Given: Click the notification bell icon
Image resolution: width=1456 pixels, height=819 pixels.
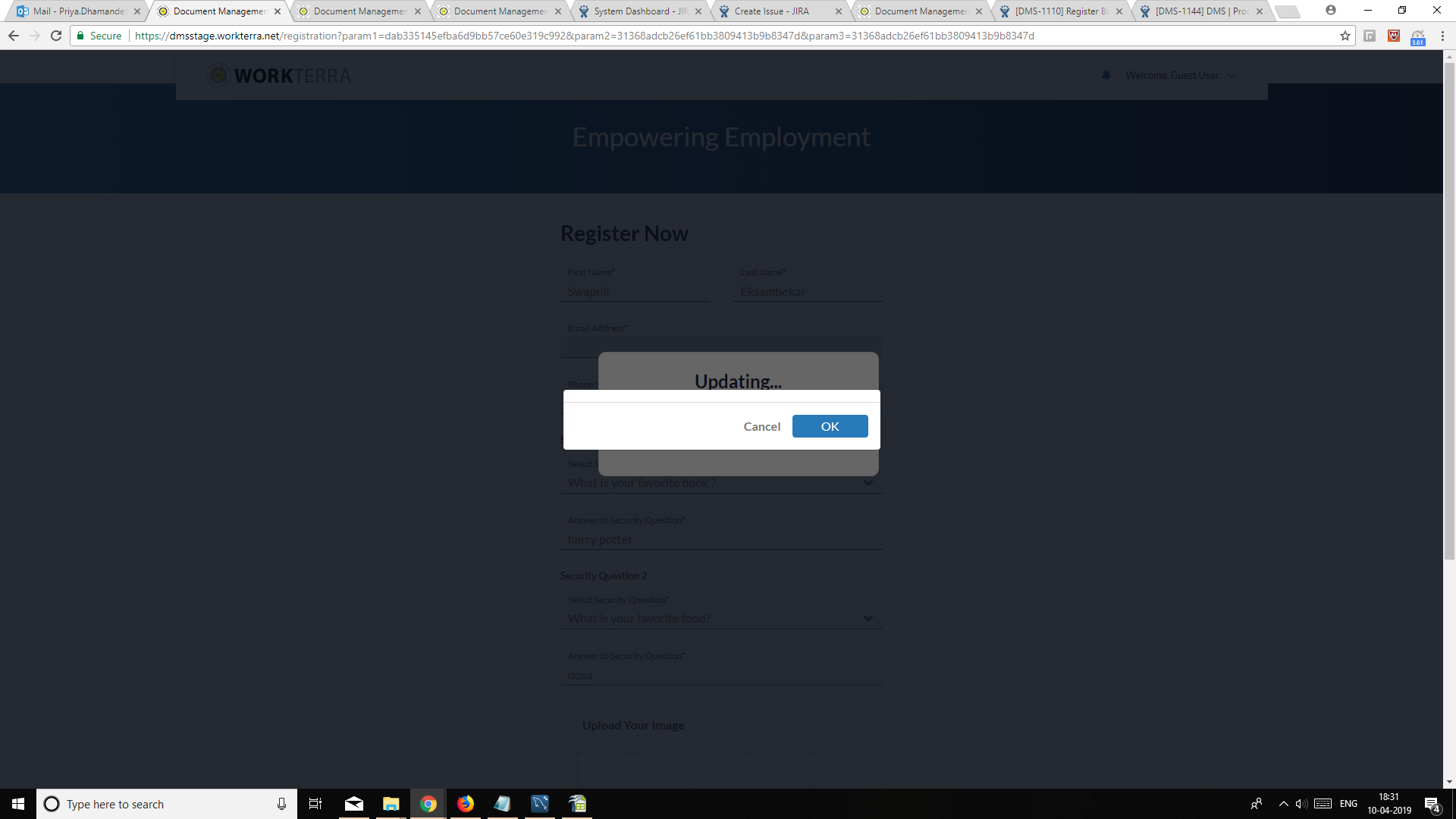Looking at the screenshot, I should point(1106,75).
